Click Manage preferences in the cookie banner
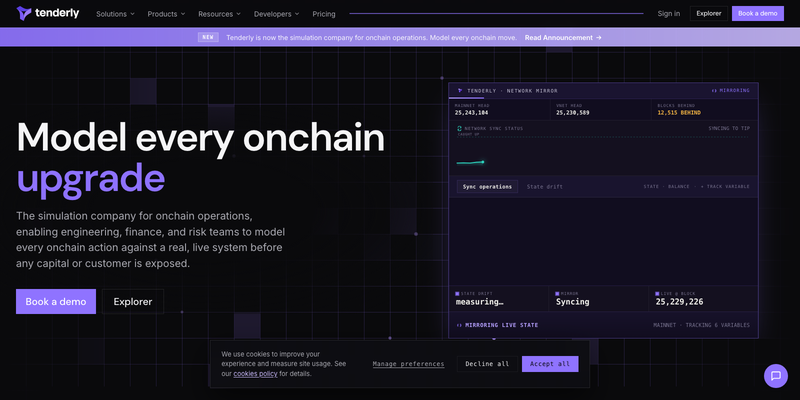 [408, 364]
